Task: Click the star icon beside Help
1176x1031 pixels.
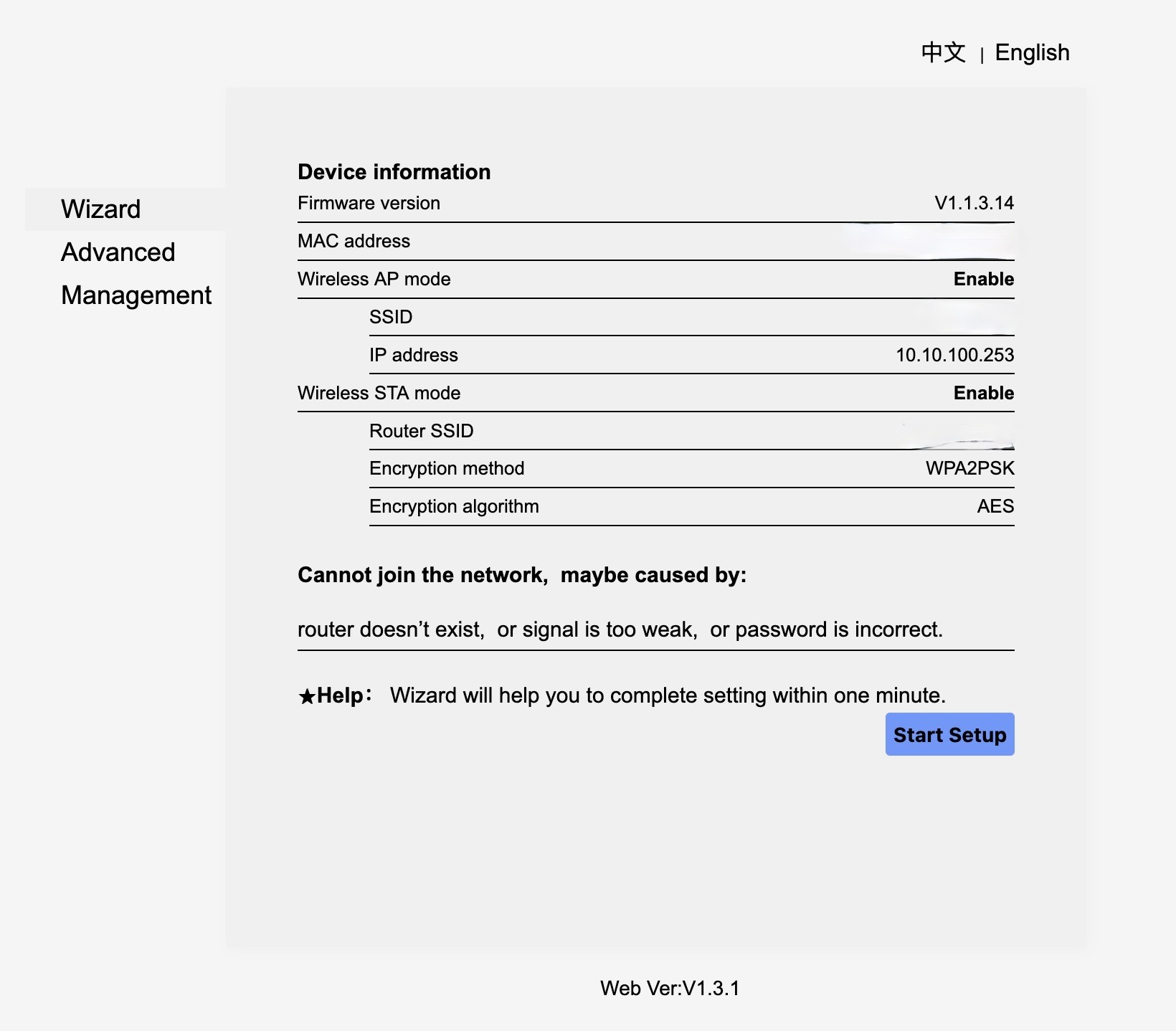Action: pyautogui.click(x=307, y=696)
